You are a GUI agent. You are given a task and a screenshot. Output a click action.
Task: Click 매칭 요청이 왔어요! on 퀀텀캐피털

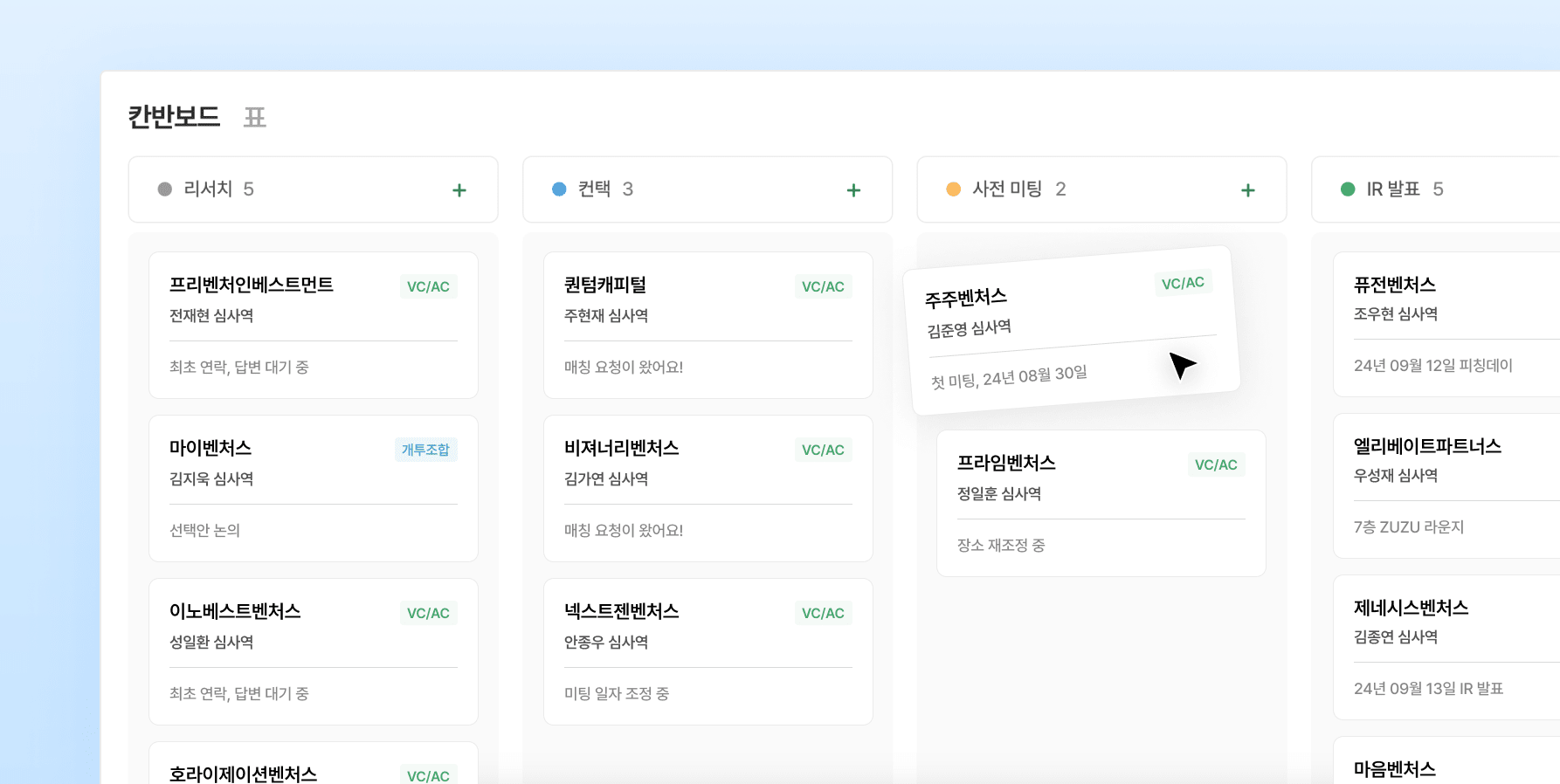coord(624,368)
